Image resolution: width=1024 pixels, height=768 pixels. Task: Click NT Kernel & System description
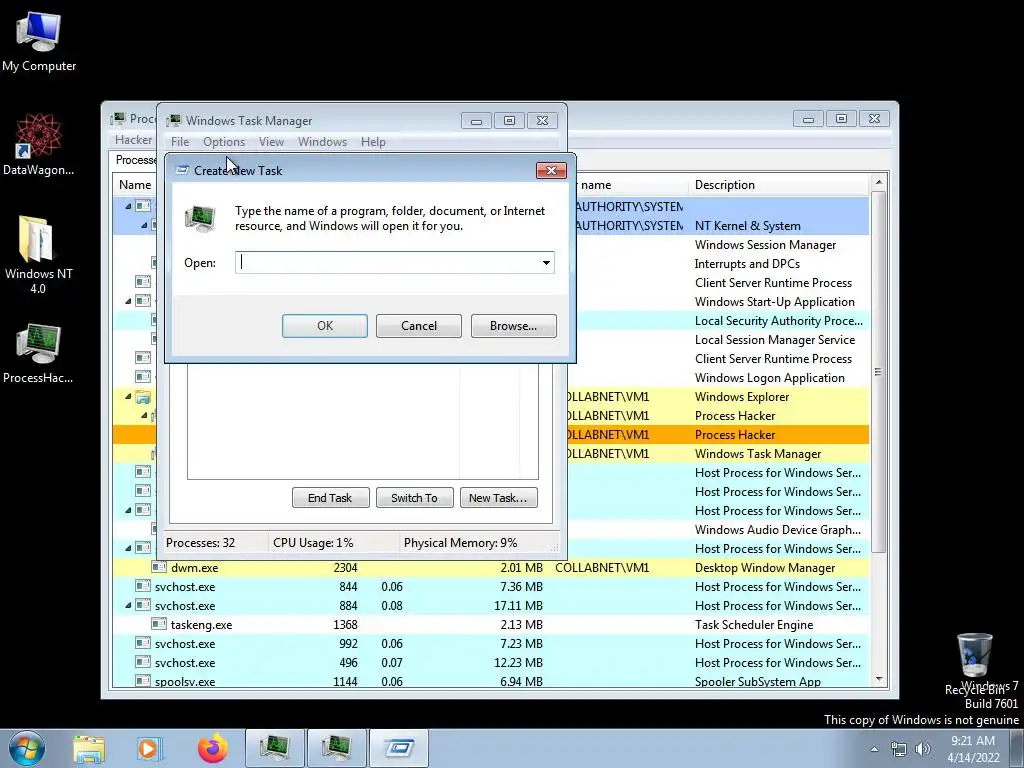click(x=747, y=226)
